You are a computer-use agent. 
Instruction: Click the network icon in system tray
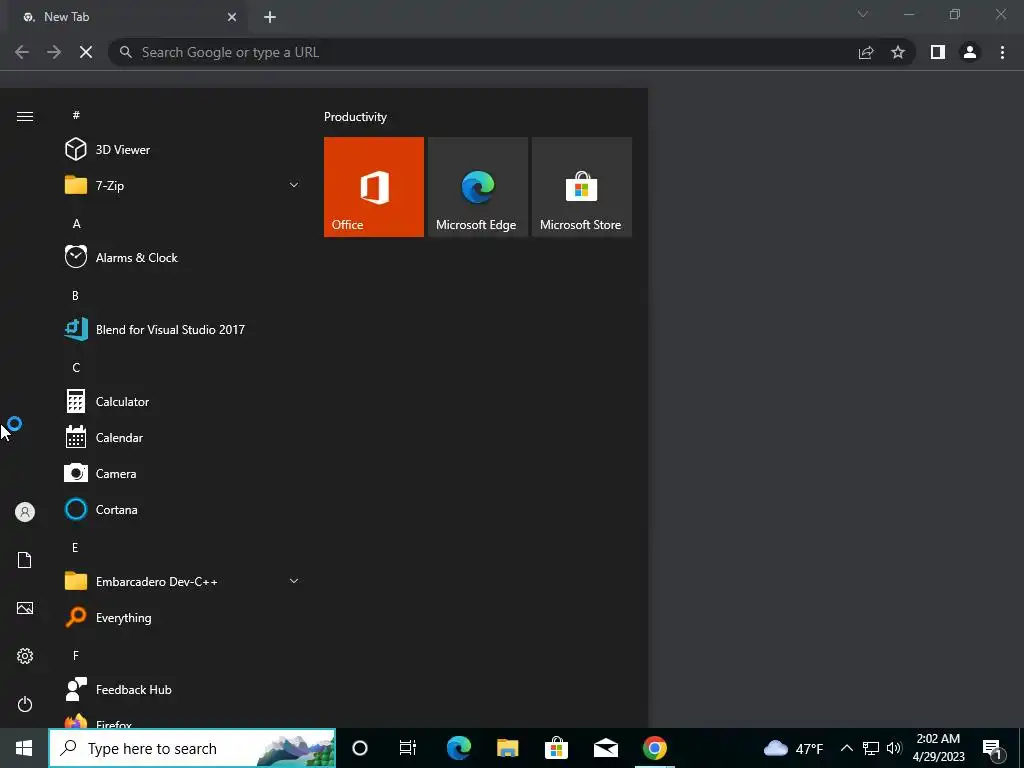871,748
